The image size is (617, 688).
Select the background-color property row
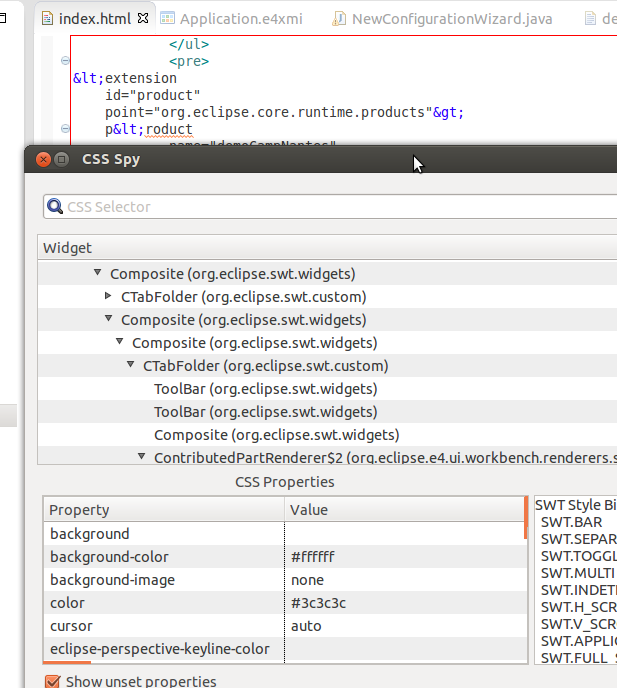(x=284, y=556)
